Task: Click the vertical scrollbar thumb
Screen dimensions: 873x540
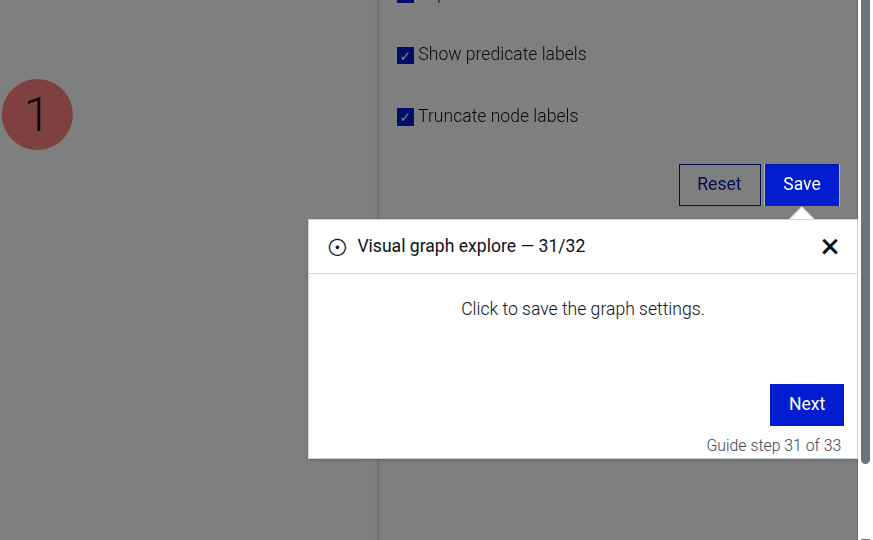Action: coord(865,230)
